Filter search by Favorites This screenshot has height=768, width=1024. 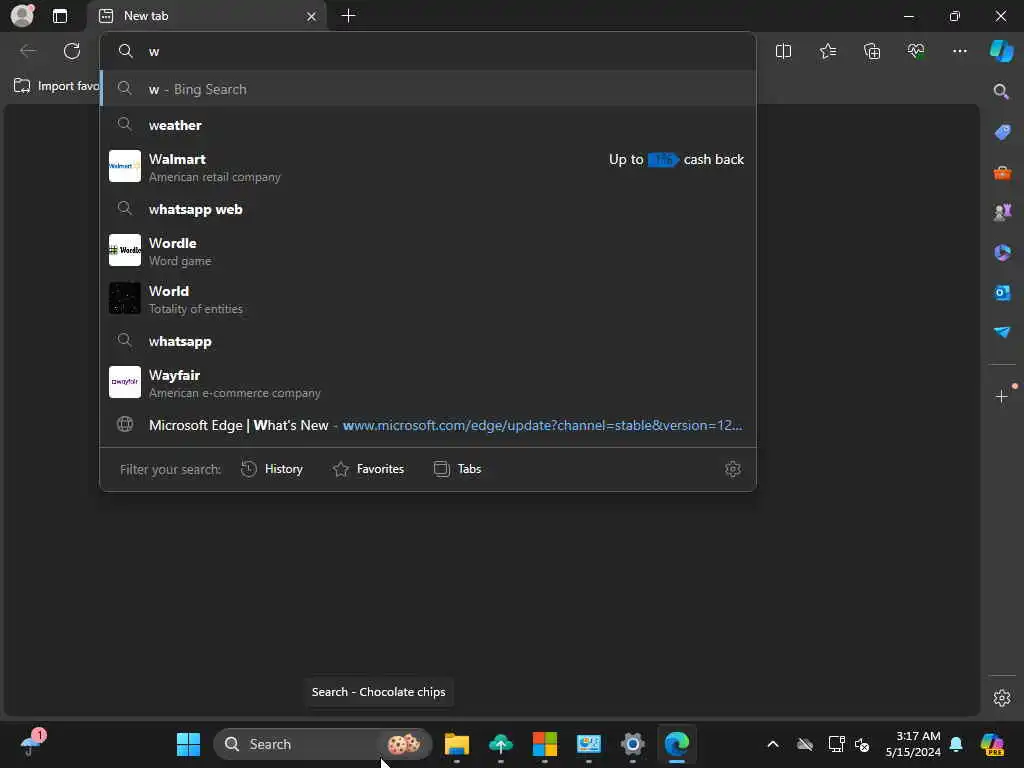[368, 469]
